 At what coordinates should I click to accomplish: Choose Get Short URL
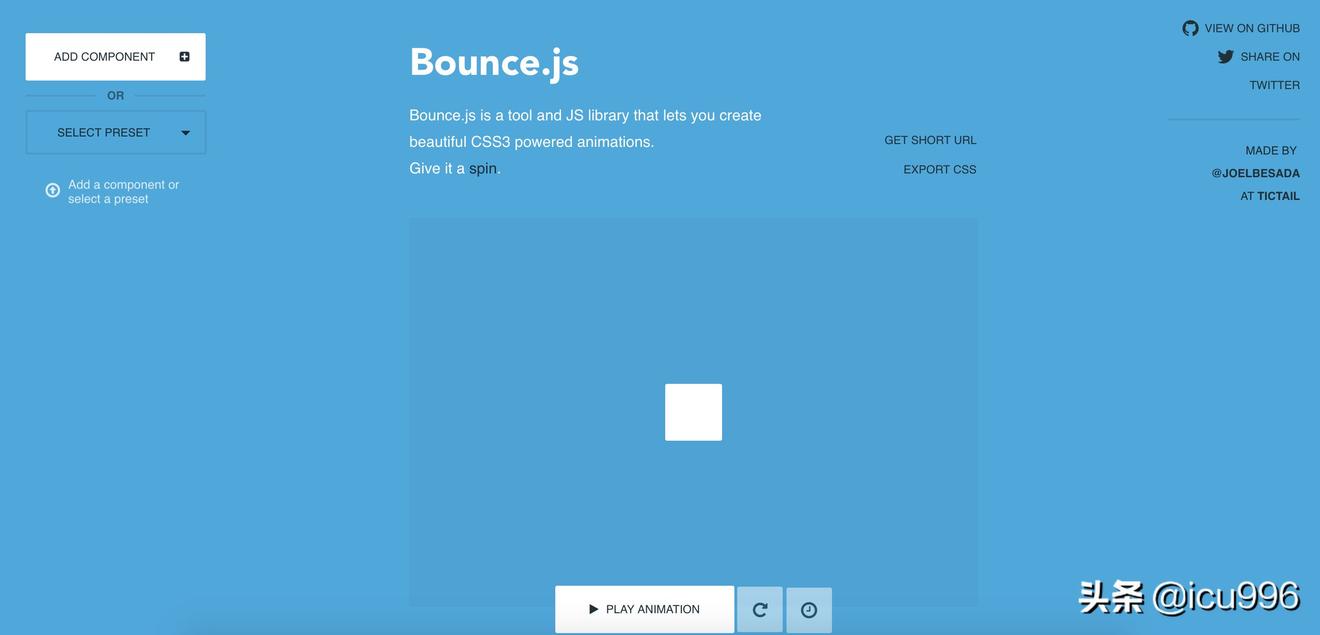click(930, 140)
